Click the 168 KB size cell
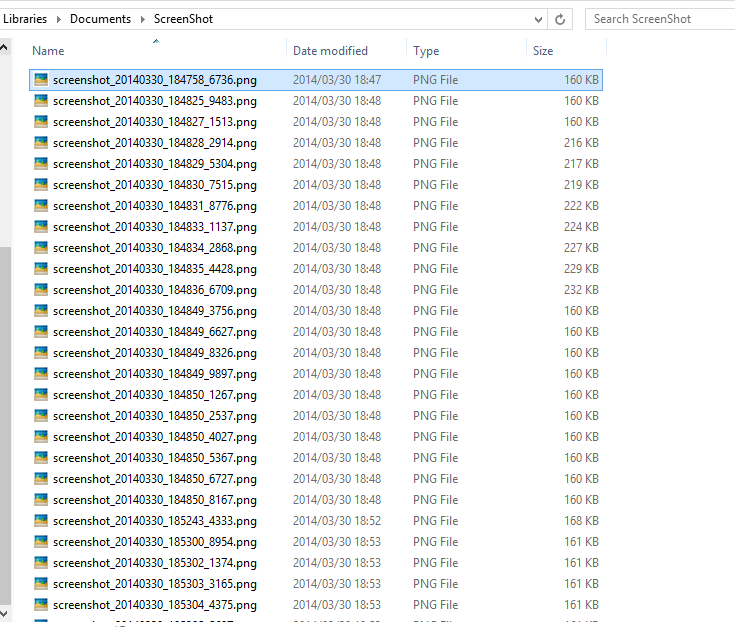The image size is (735, 627). [x=581, y=521]
